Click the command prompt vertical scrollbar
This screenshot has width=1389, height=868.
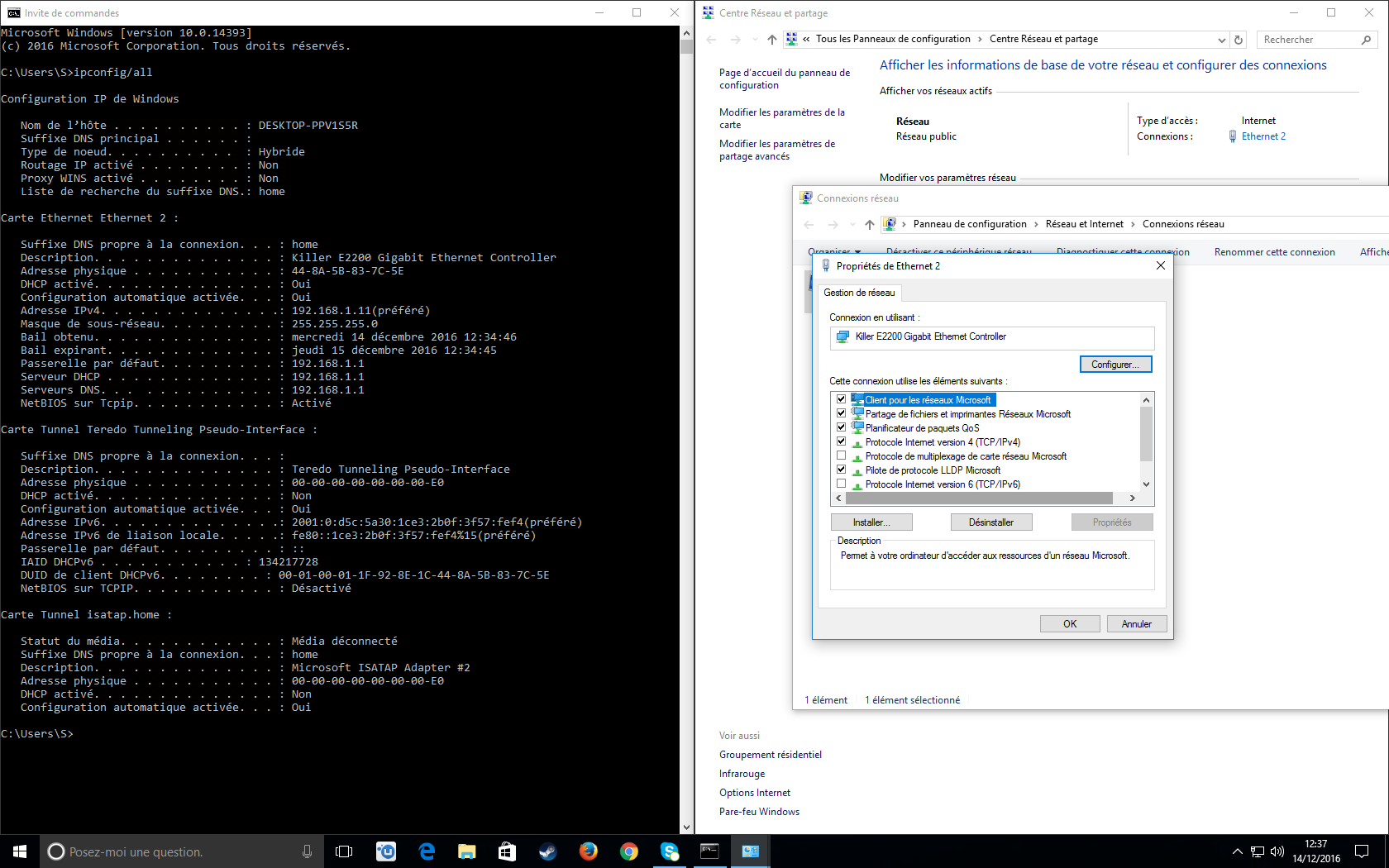coord(686,413)
